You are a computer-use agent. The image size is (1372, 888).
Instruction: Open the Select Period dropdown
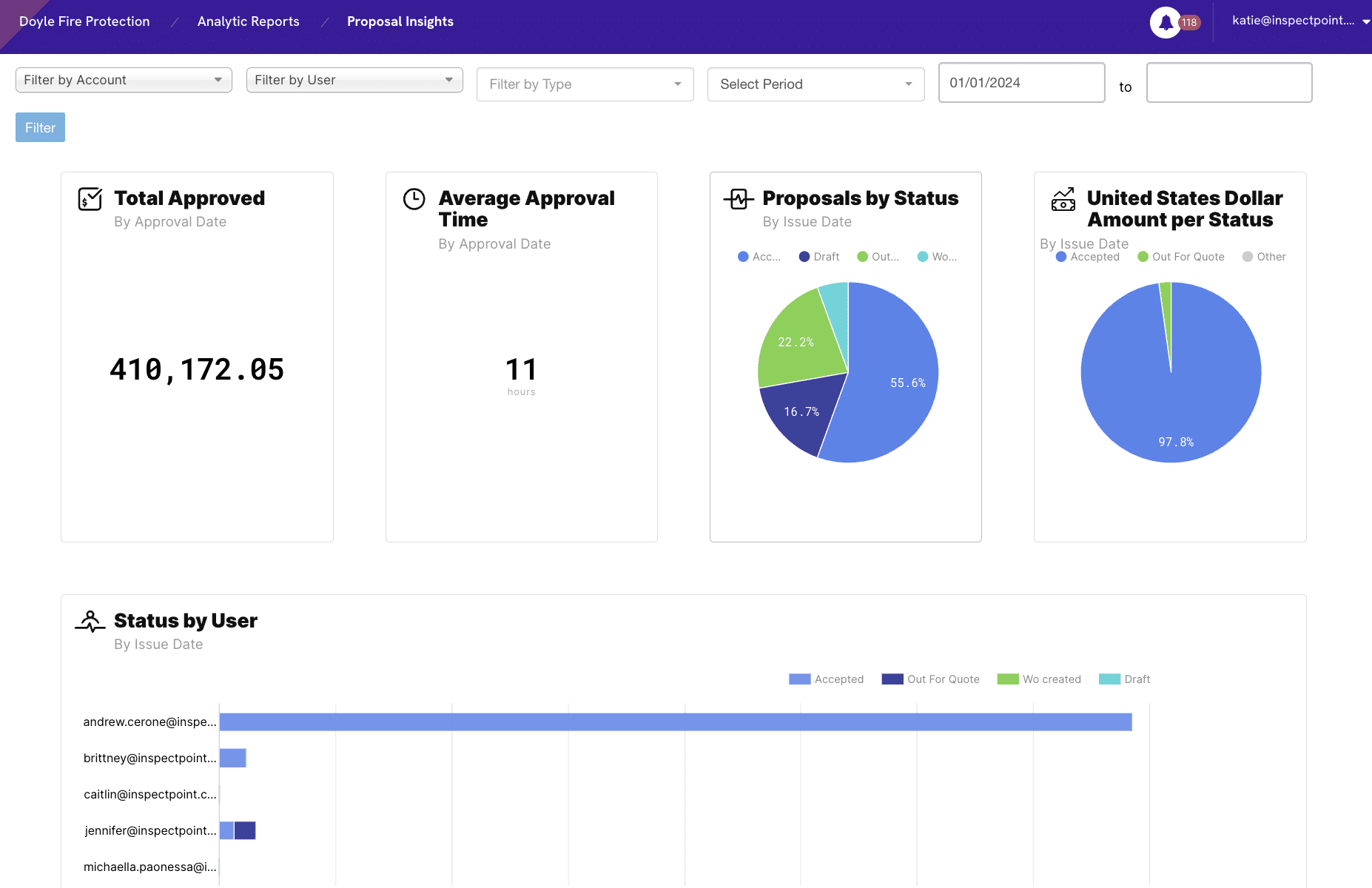point(816,84)
